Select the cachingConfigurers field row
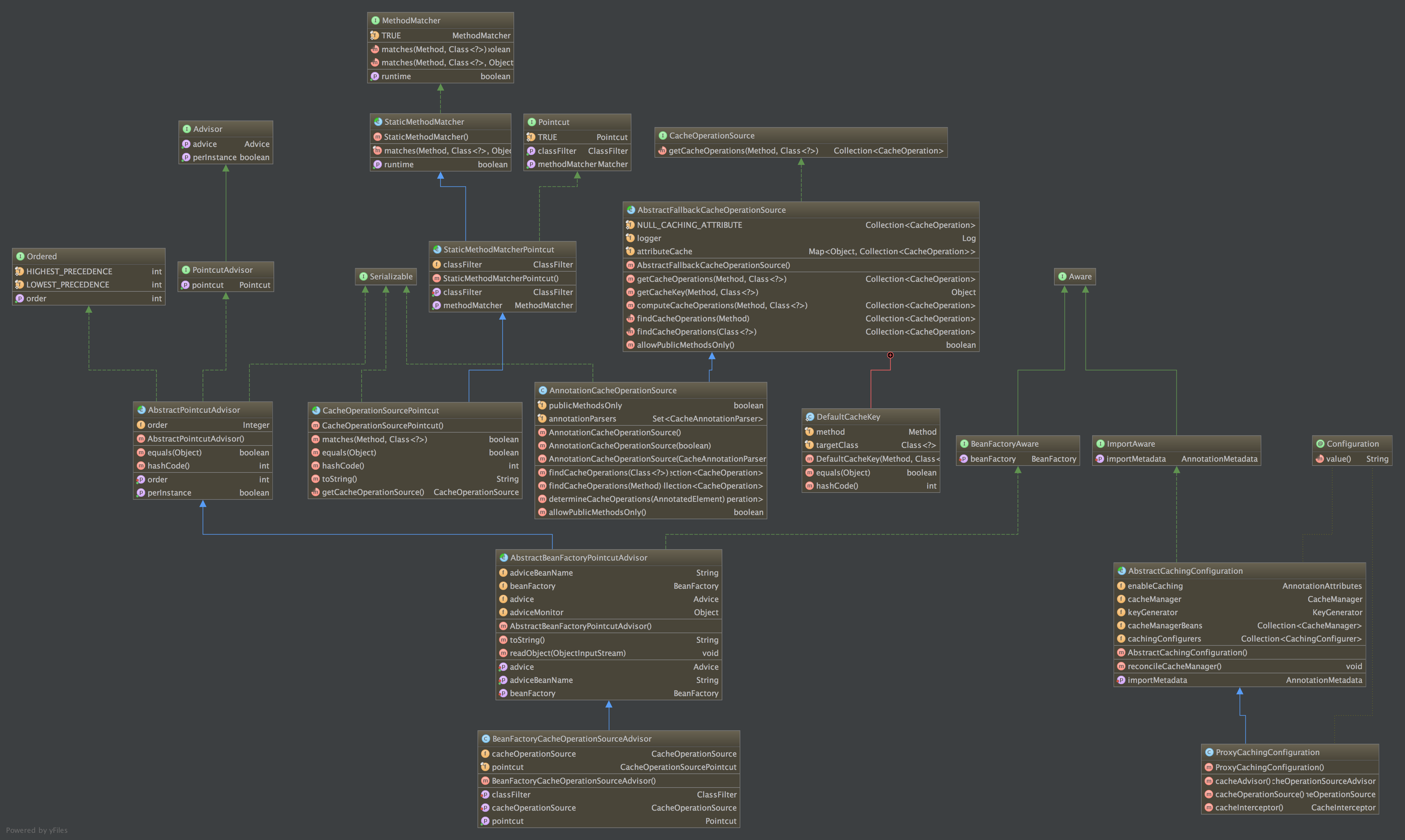The height and width of the screenshot is (840, 1405). pyautogui.click(x=1239, y=639)
